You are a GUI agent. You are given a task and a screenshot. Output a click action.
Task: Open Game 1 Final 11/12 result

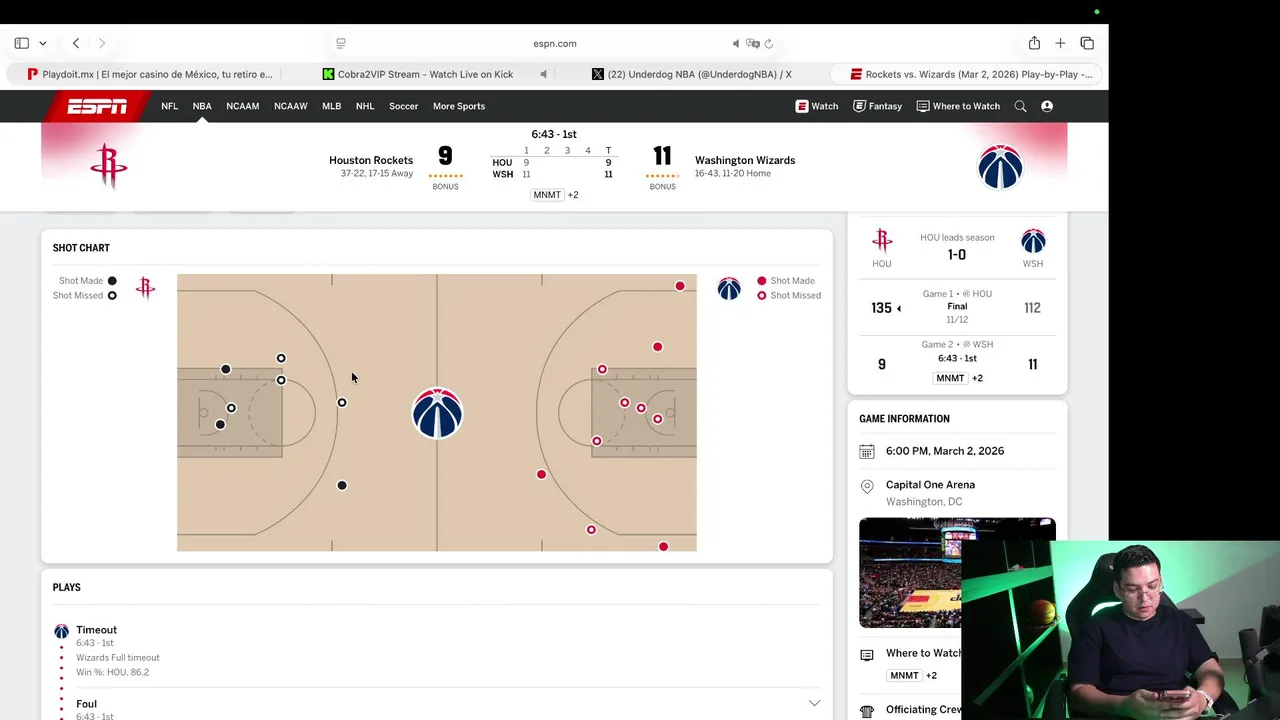click(957, 307)
